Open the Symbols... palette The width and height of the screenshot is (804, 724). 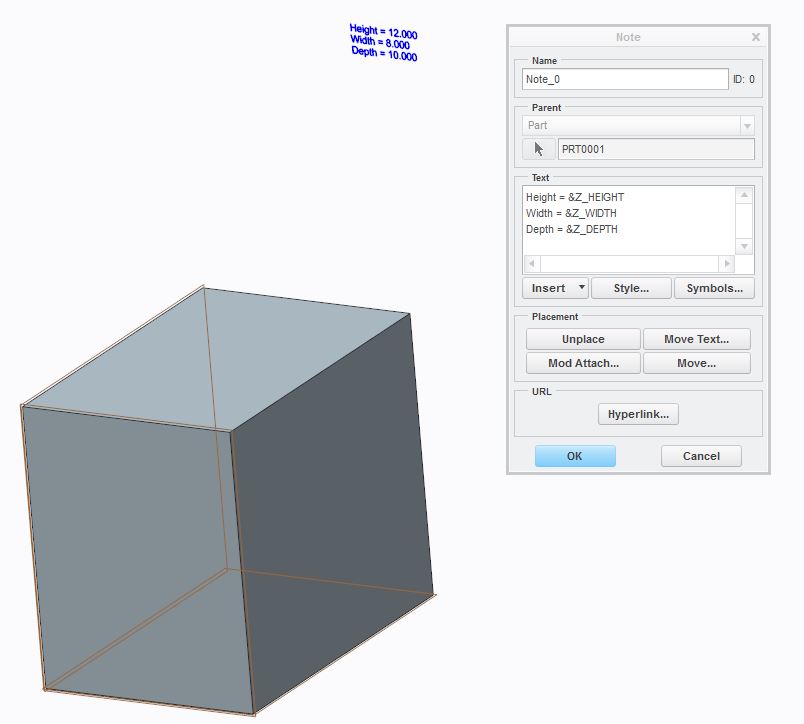pos(714,288)
